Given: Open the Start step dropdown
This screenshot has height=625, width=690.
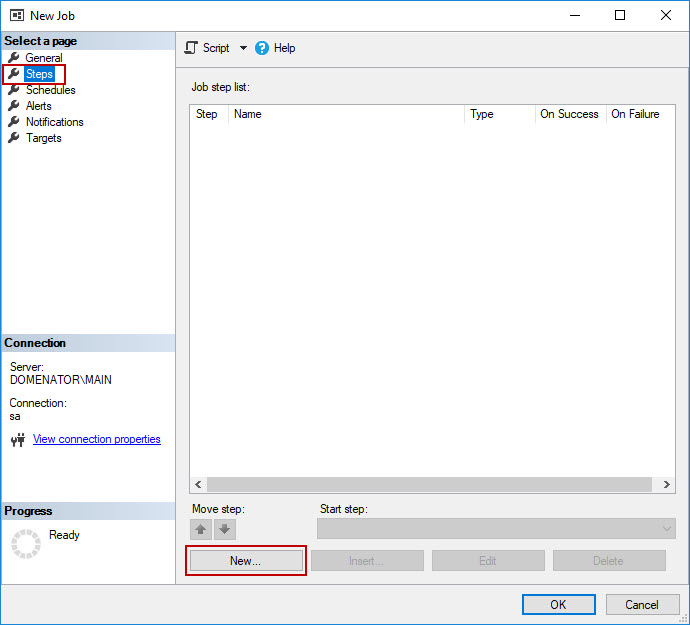Looking at the screenshot, I should [x=496, y=528].
